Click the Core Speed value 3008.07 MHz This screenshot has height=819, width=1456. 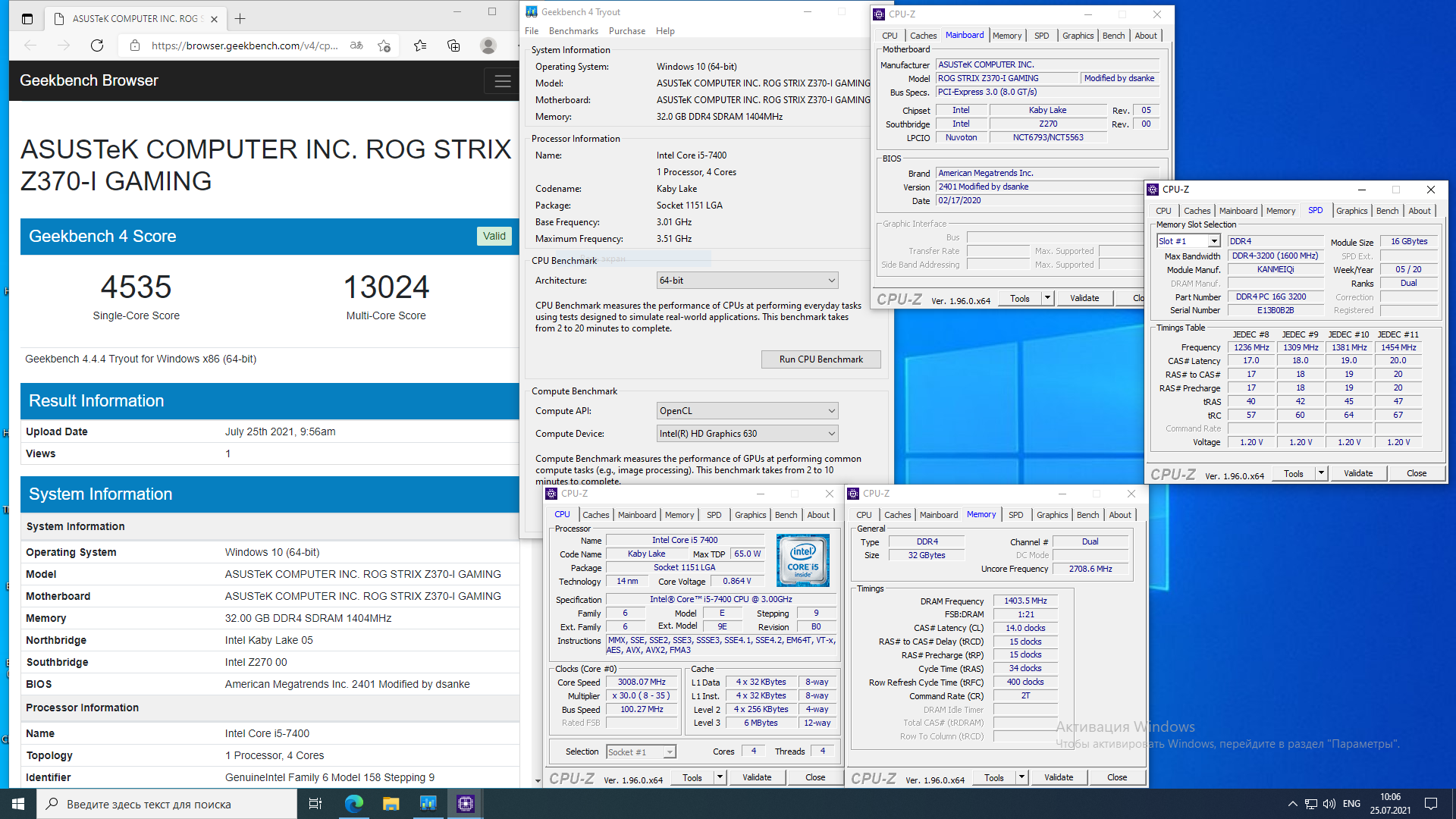point(642,682)
